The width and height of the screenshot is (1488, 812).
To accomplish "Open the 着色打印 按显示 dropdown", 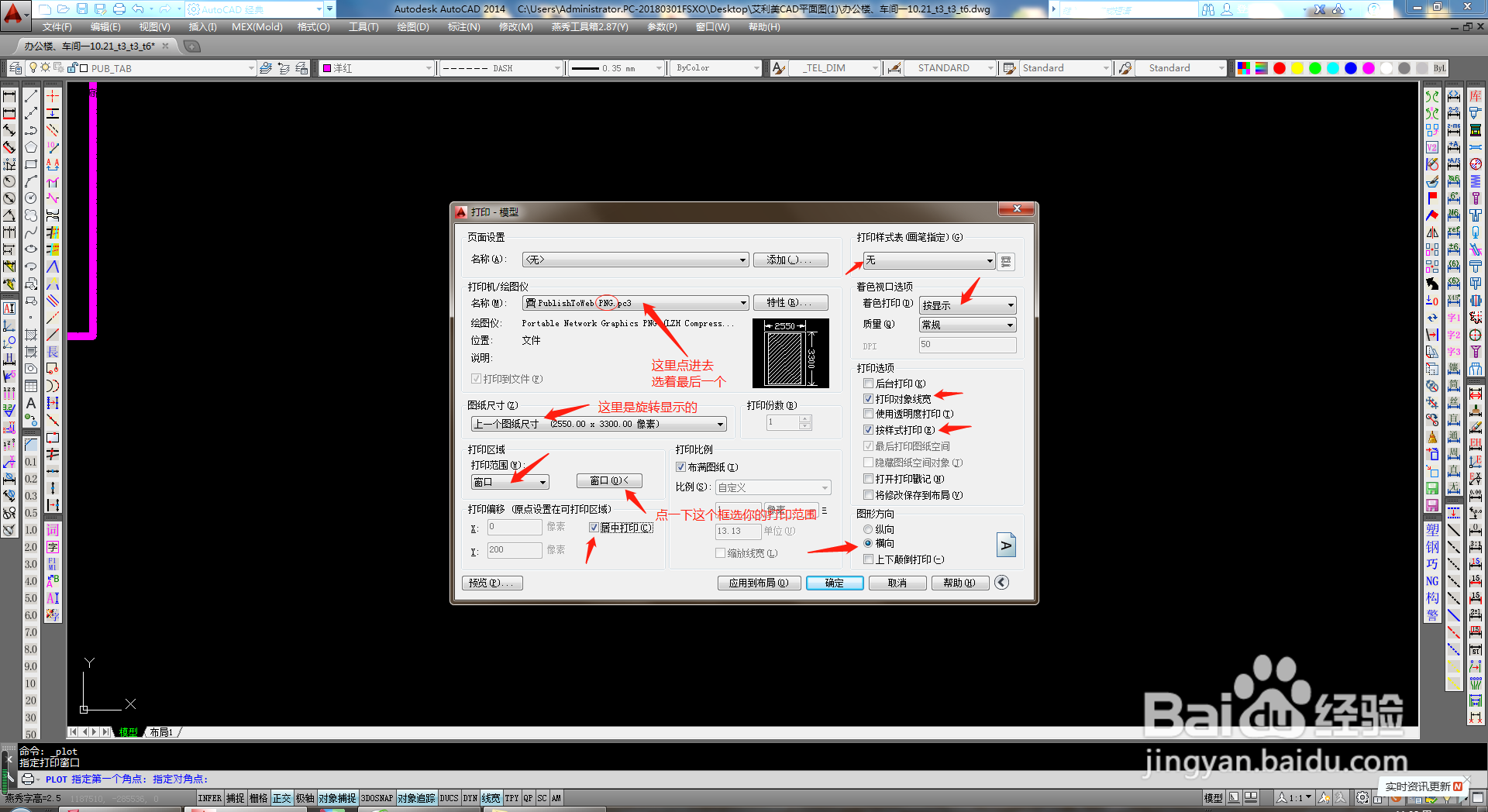I will [967, 305].
